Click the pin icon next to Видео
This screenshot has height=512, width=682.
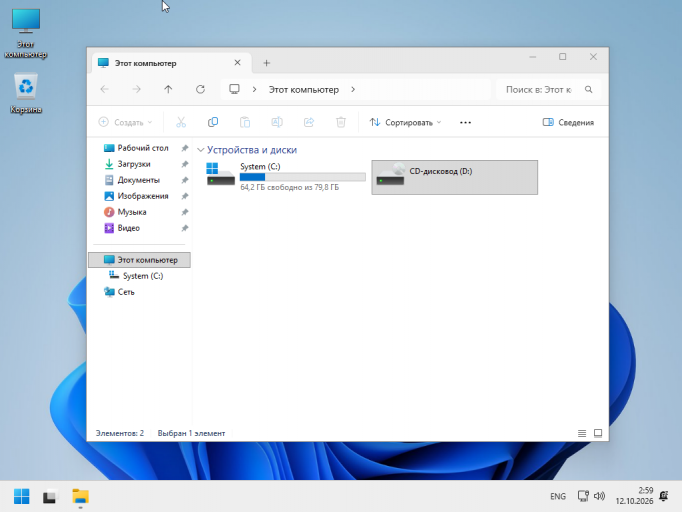pyautogui.click(x=185, y=228)
